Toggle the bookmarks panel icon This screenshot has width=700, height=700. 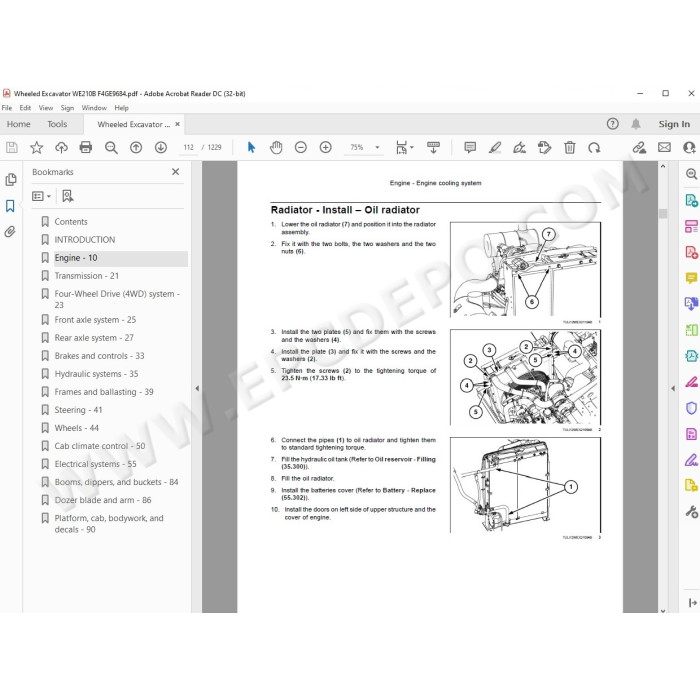[x=10, y=206]
